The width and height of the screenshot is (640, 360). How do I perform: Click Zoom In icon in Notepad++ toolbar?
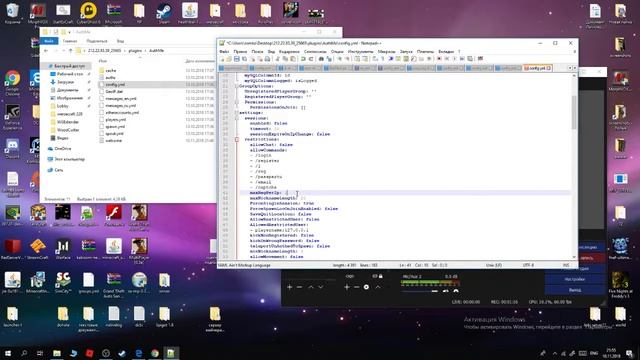[340, 59]
